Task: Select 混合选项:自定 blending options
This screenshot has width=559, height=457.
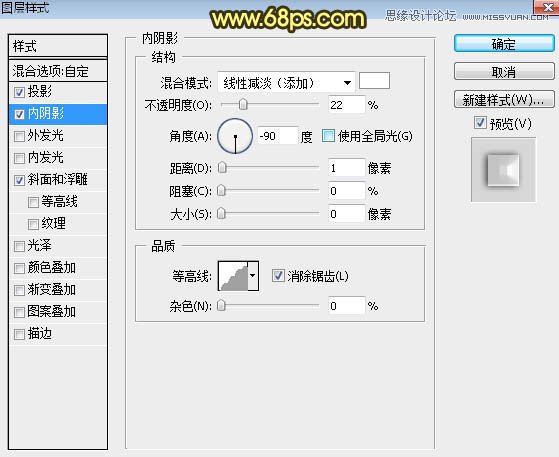Action: 58,71
